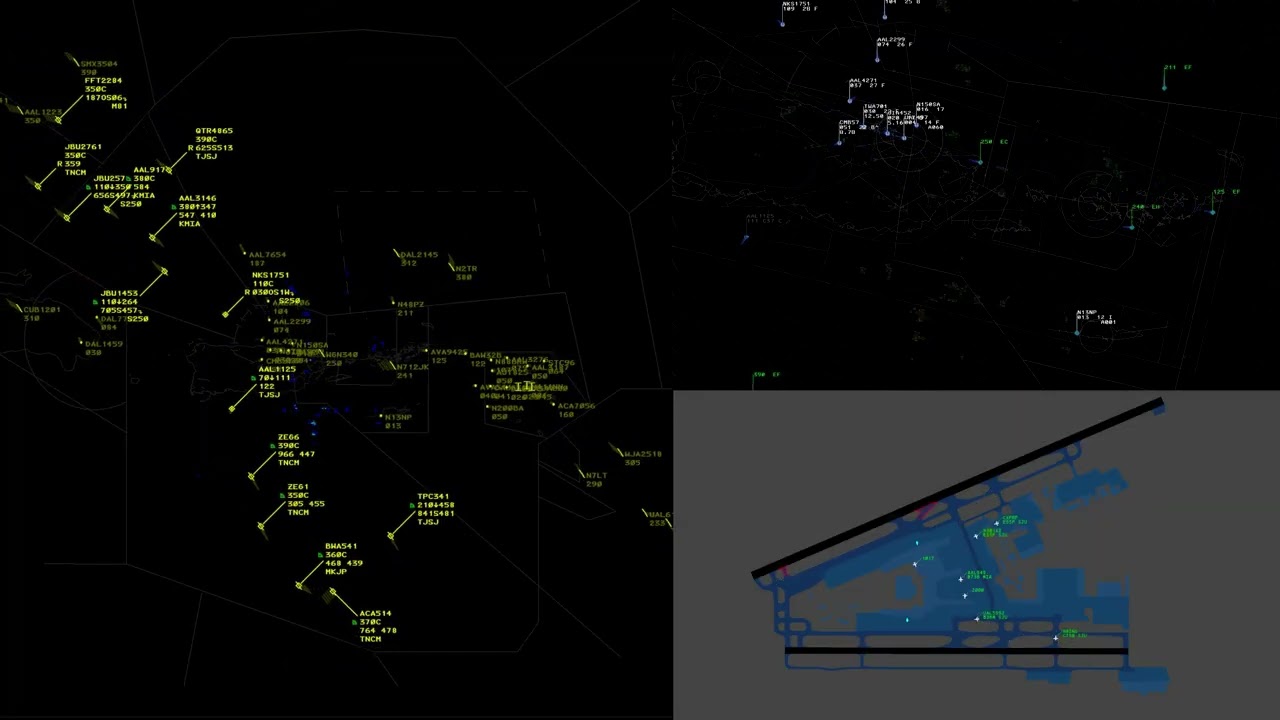Click AAL3146's radar target symbol

(153, 238)
